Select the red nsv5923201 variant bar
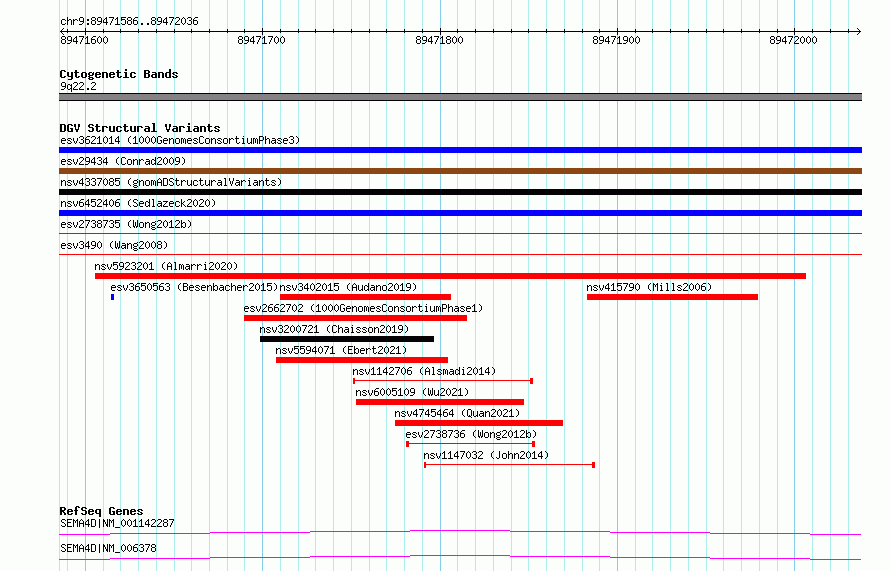This screenshot has width=890, height=571. pyautogui.click(x=450, y=276)
